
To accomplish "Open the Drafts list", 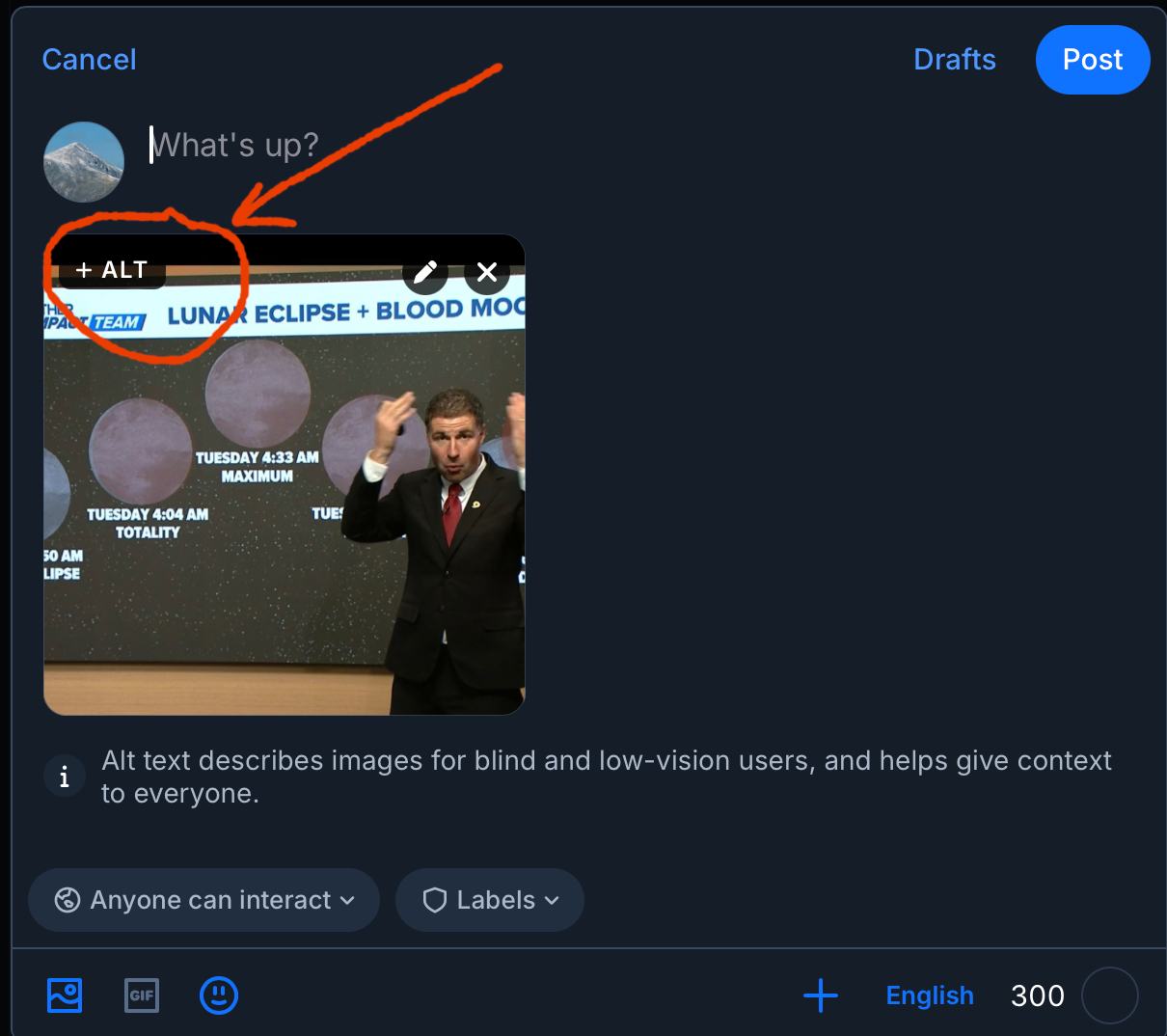I will tap(954, 60).
